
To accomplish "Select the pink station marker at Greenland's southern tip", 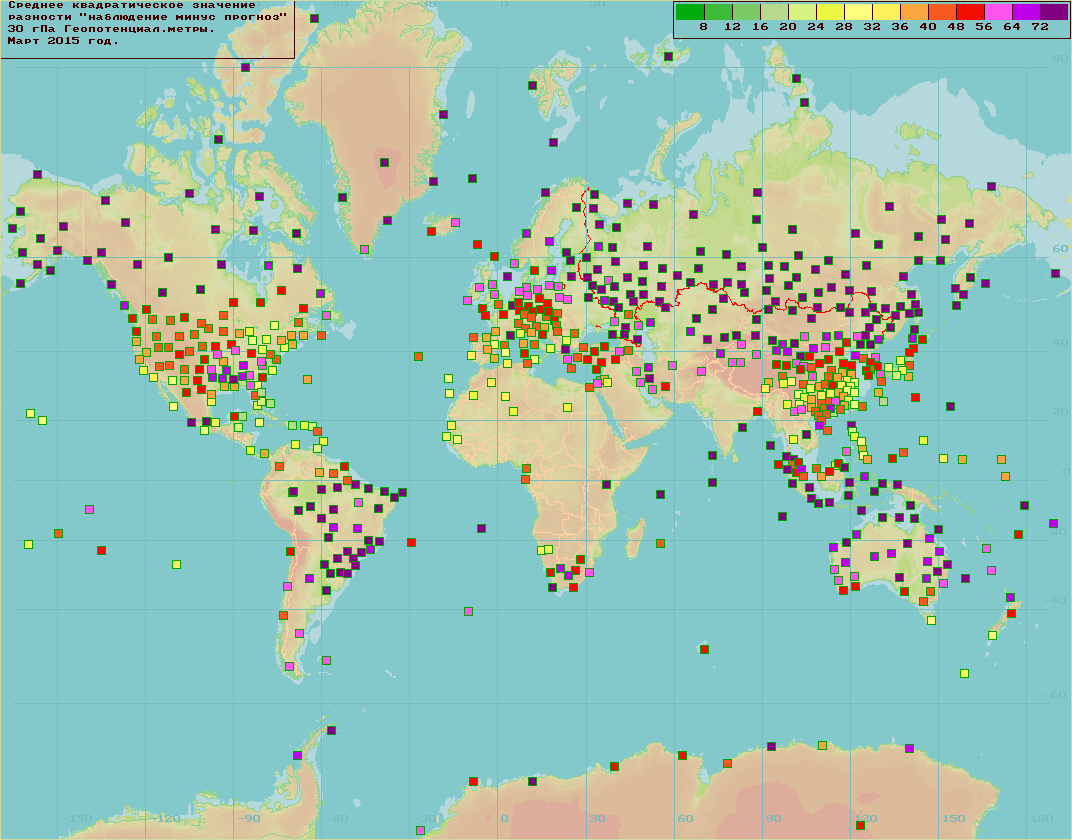I will coord(364,249).
